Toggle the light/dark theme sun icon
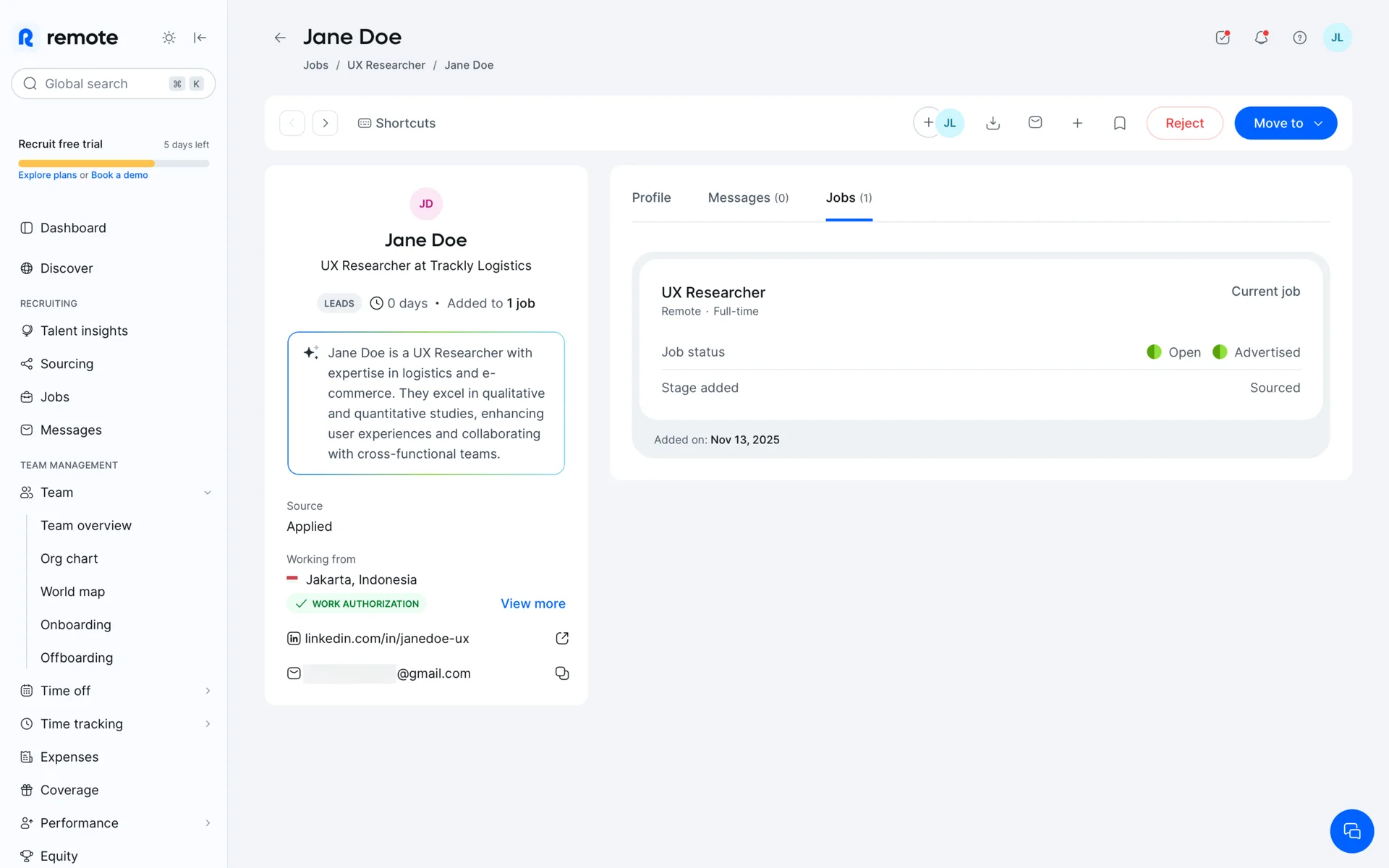The height and width of the screenshot is (868, 1389). point(169,38)
